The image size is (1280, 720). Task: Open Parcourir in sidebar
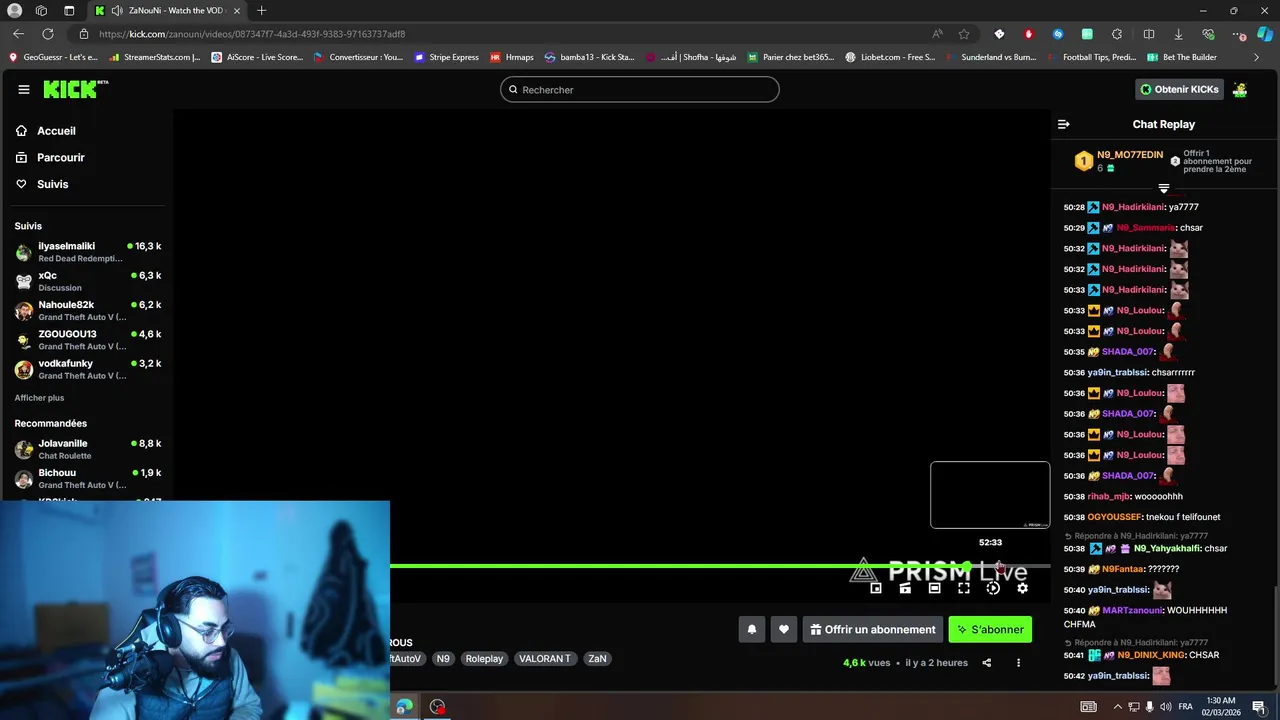(x=60, y=157)
